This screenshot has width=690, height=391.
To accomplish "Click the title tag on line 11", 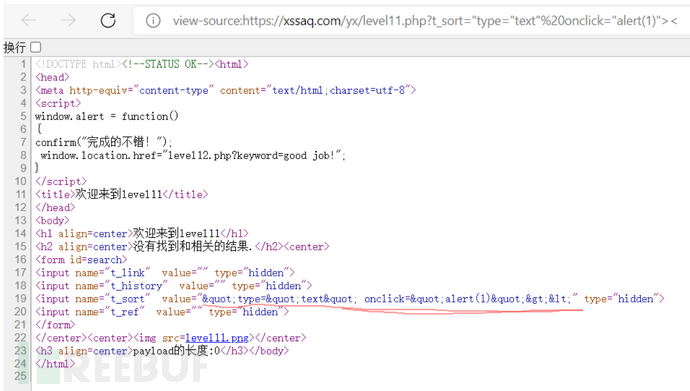I will (121, 194).
